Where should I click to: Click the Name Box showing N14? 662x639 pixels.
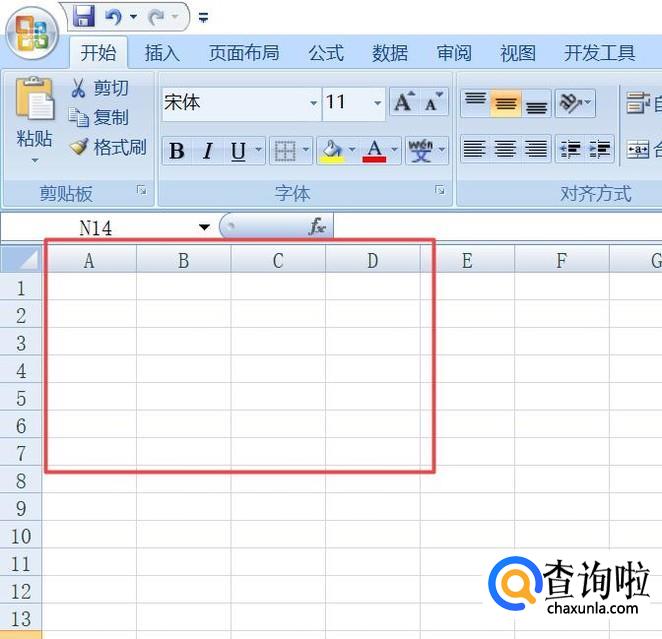pos(96,228)
